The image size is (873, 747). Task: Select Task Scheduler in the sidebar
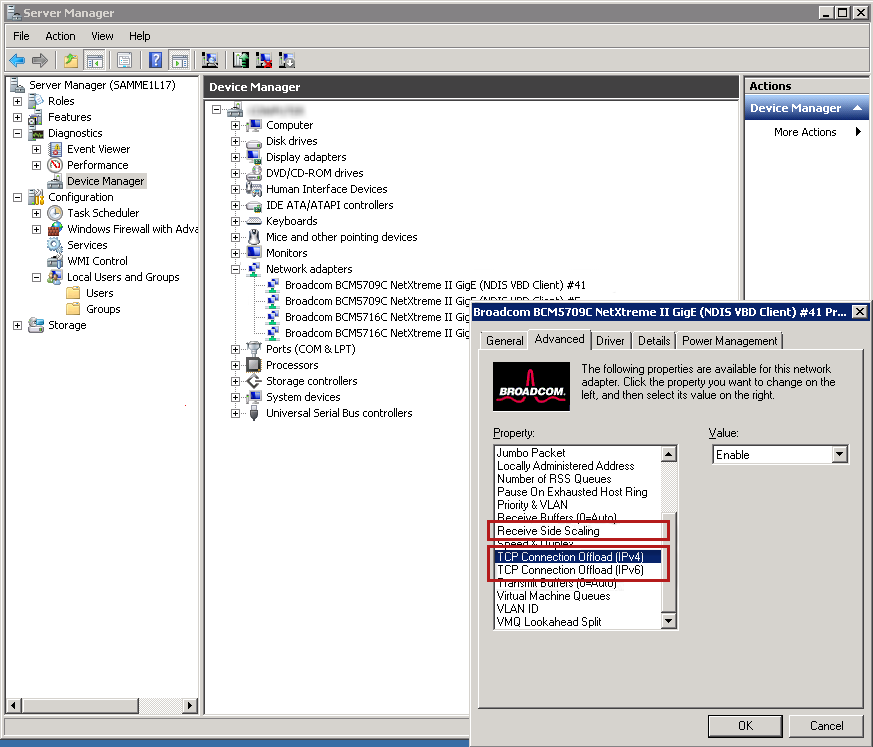point(102,212)
